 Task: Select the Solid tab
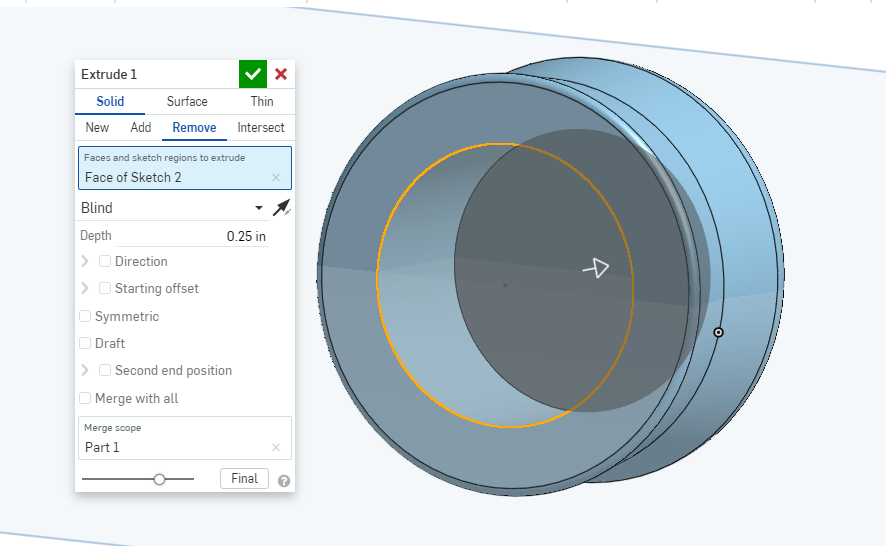tap(110, 101)
